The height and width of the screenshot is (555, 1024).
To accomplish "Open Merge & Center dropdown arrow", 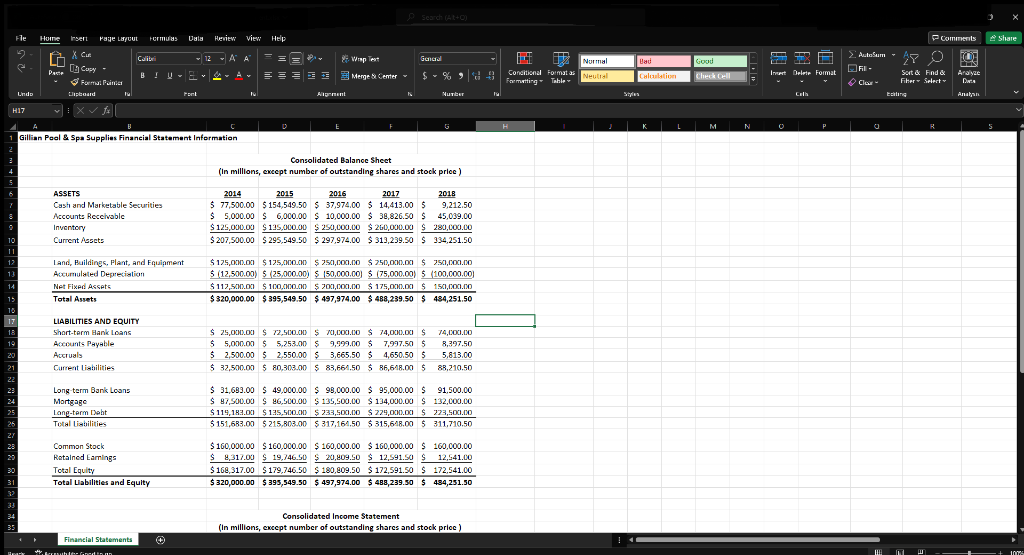I will [x=405, y=76].
